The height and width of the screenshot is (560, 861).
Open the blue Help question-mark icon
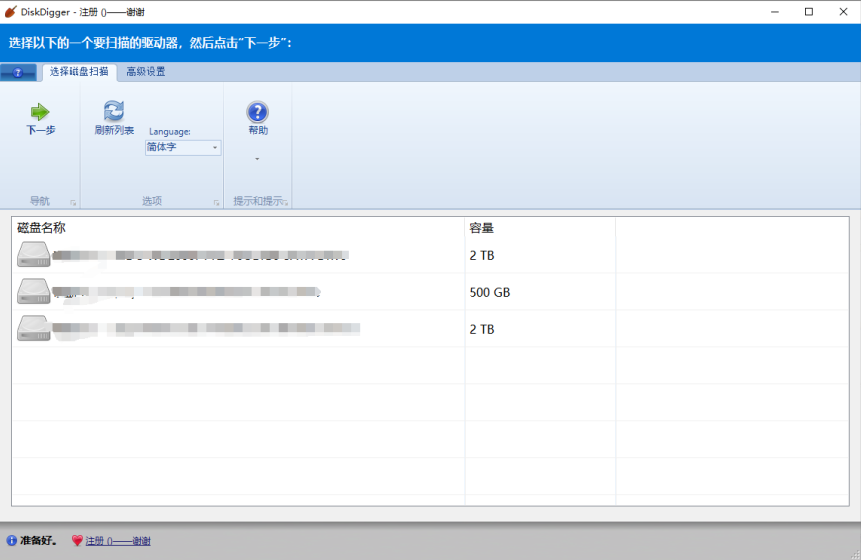coord(257,112)
